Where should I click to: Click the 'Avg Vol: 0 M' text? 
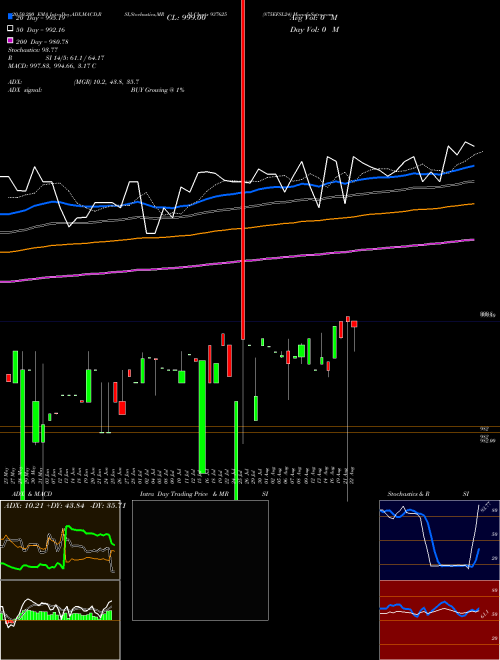[314, 18]
